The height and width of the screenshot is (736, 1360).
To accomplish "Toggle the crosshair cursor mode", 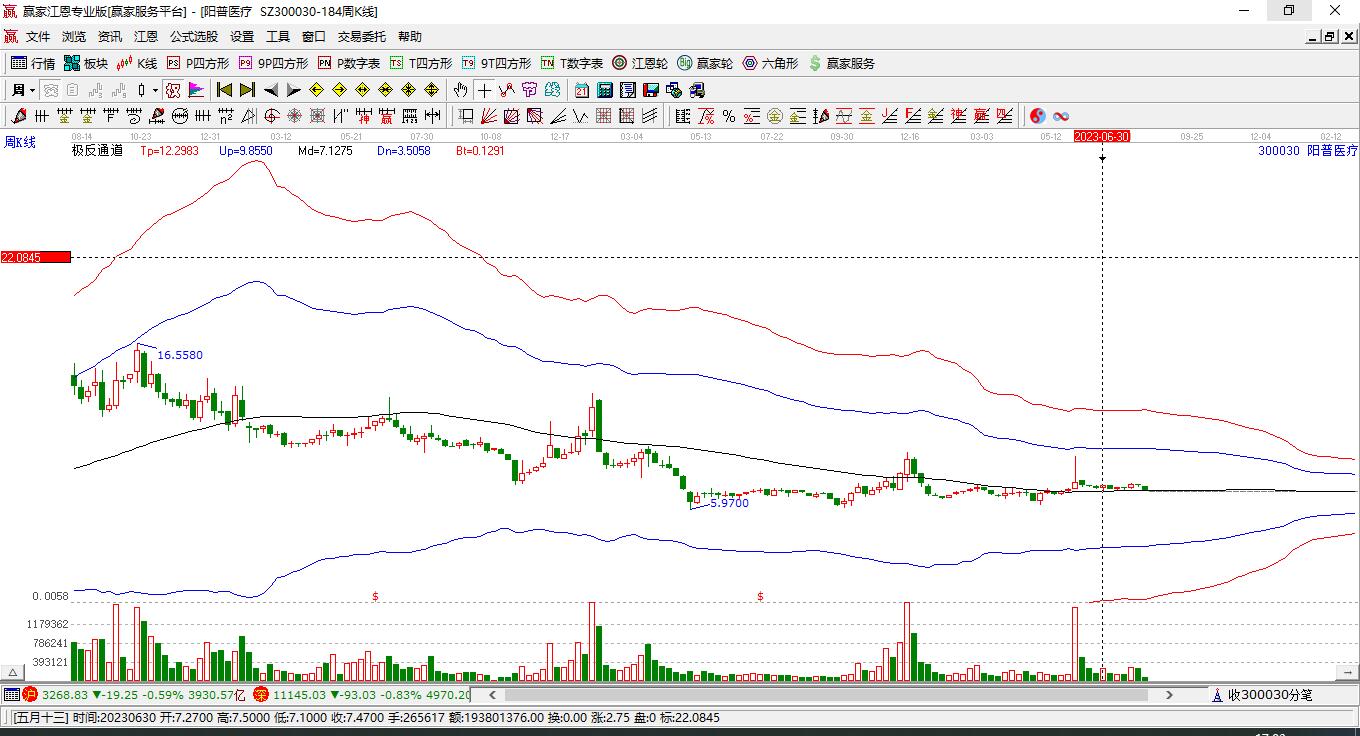I will pos(484,90).
